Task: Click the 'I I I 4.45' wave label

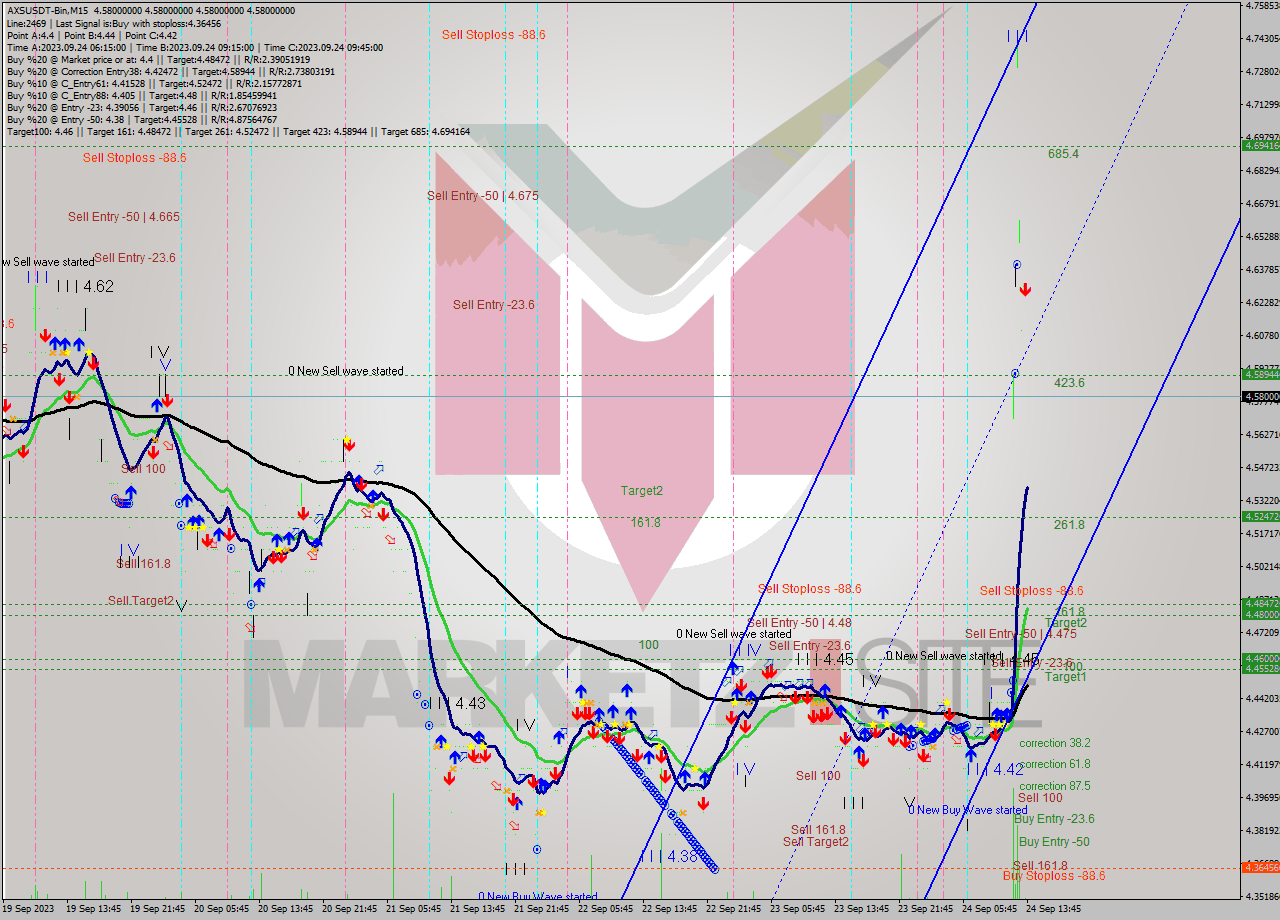Action: point(825,659)
